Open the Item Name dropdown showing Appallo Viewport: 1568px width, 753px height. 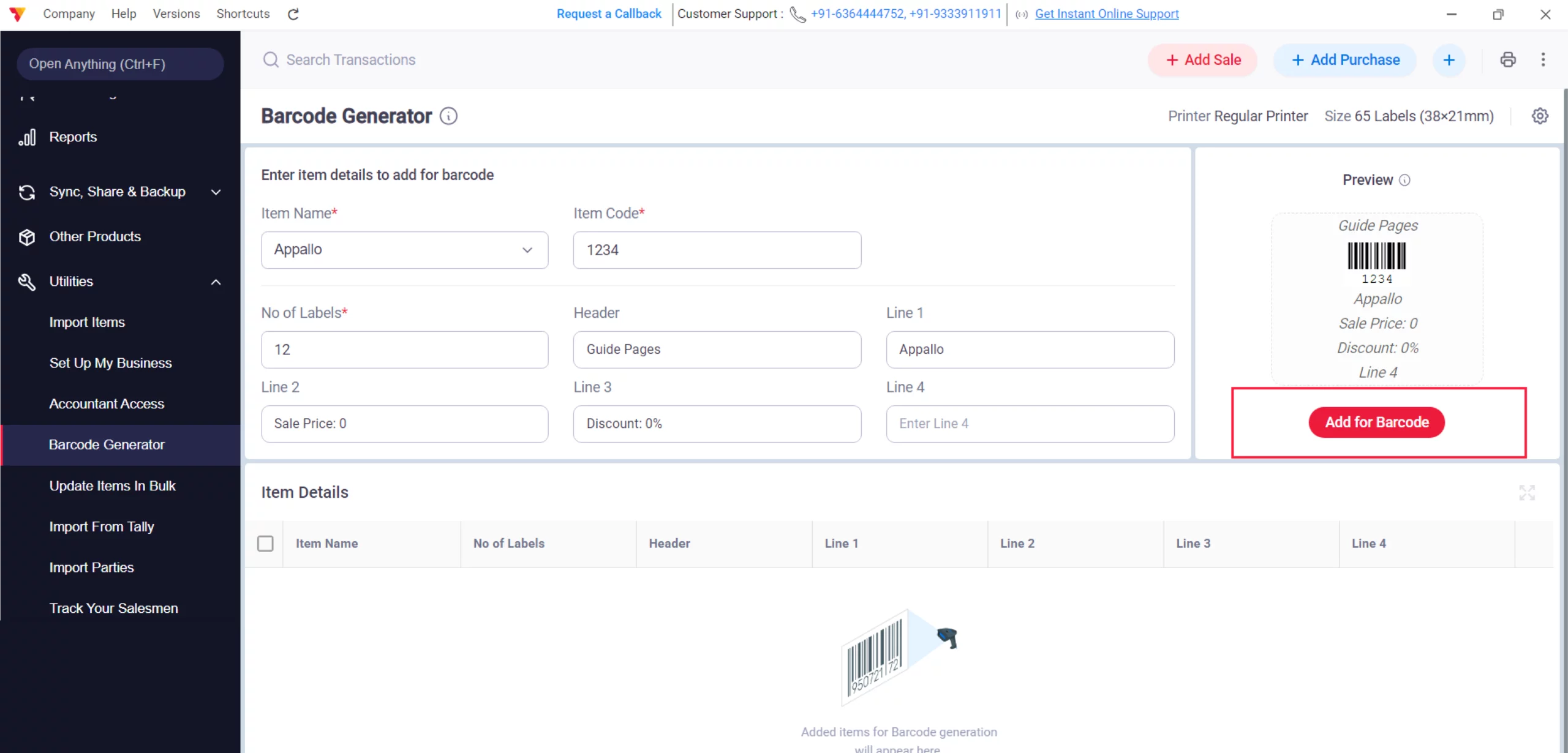pyautogui.click(x=404, y=250)
